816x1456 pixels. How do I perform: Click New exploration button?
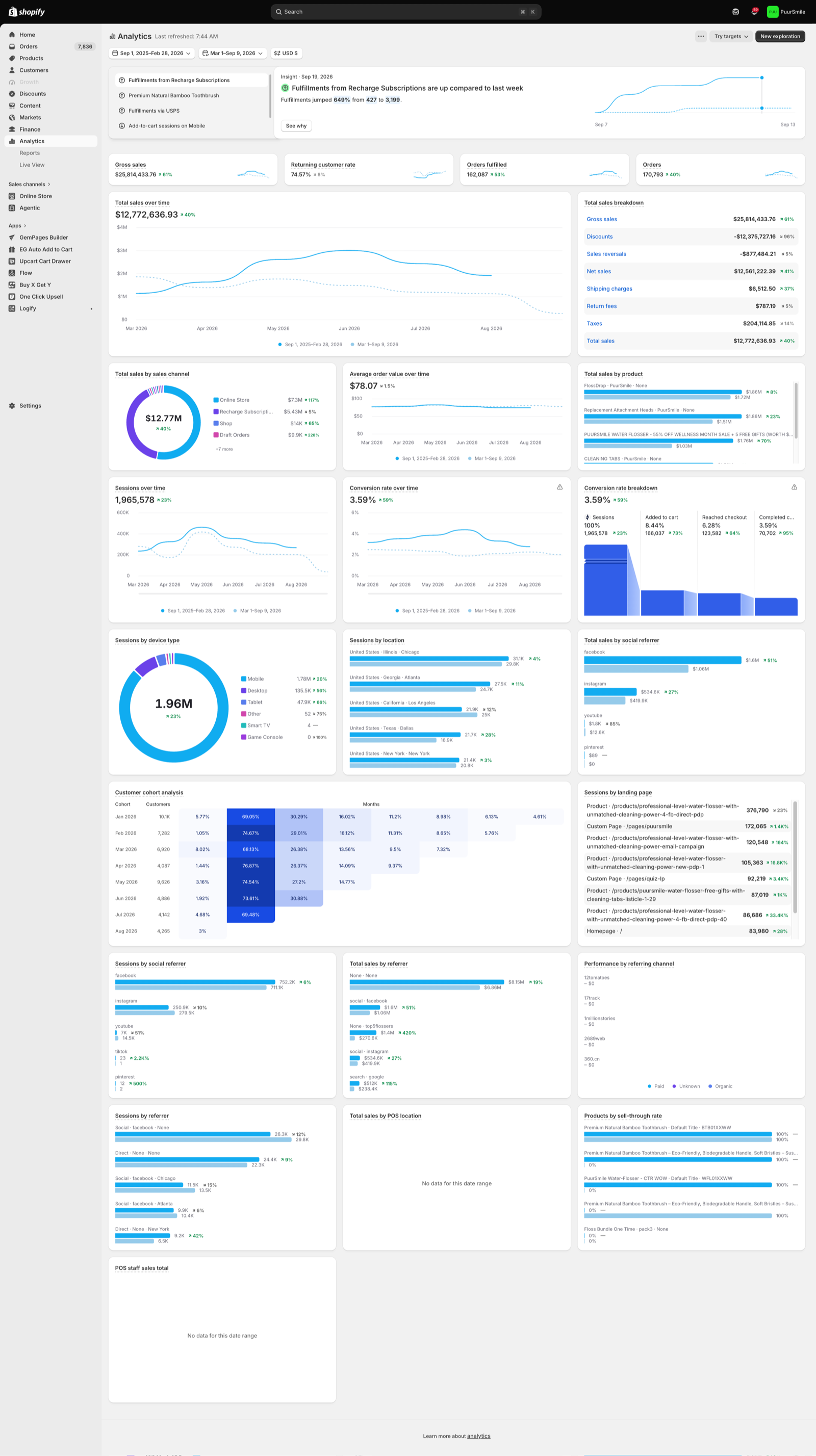(x=780, y=36)
